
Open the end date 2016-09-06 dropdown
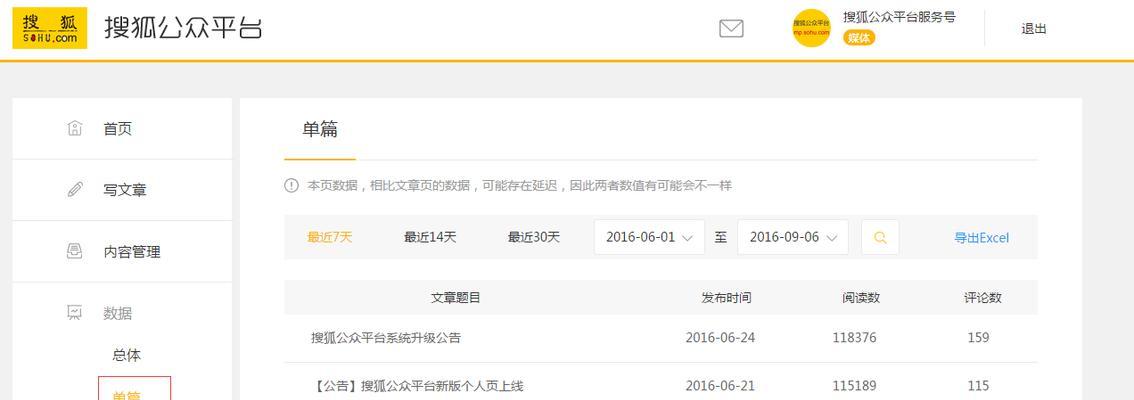(x=793, y=237)
